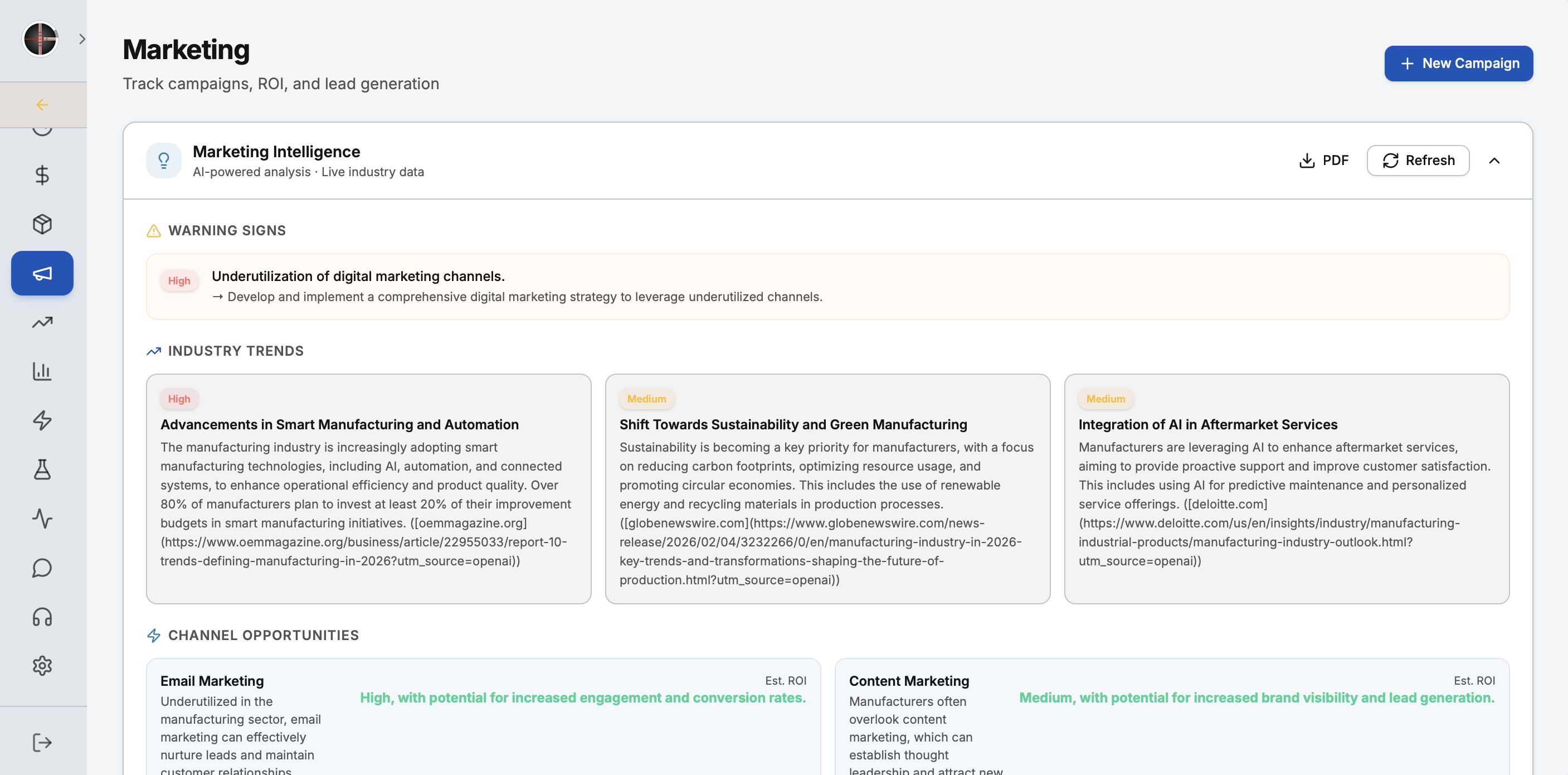The image size is (1568, 775).
Task: Open the activity pulse icon
Action: tap(42, 519)
